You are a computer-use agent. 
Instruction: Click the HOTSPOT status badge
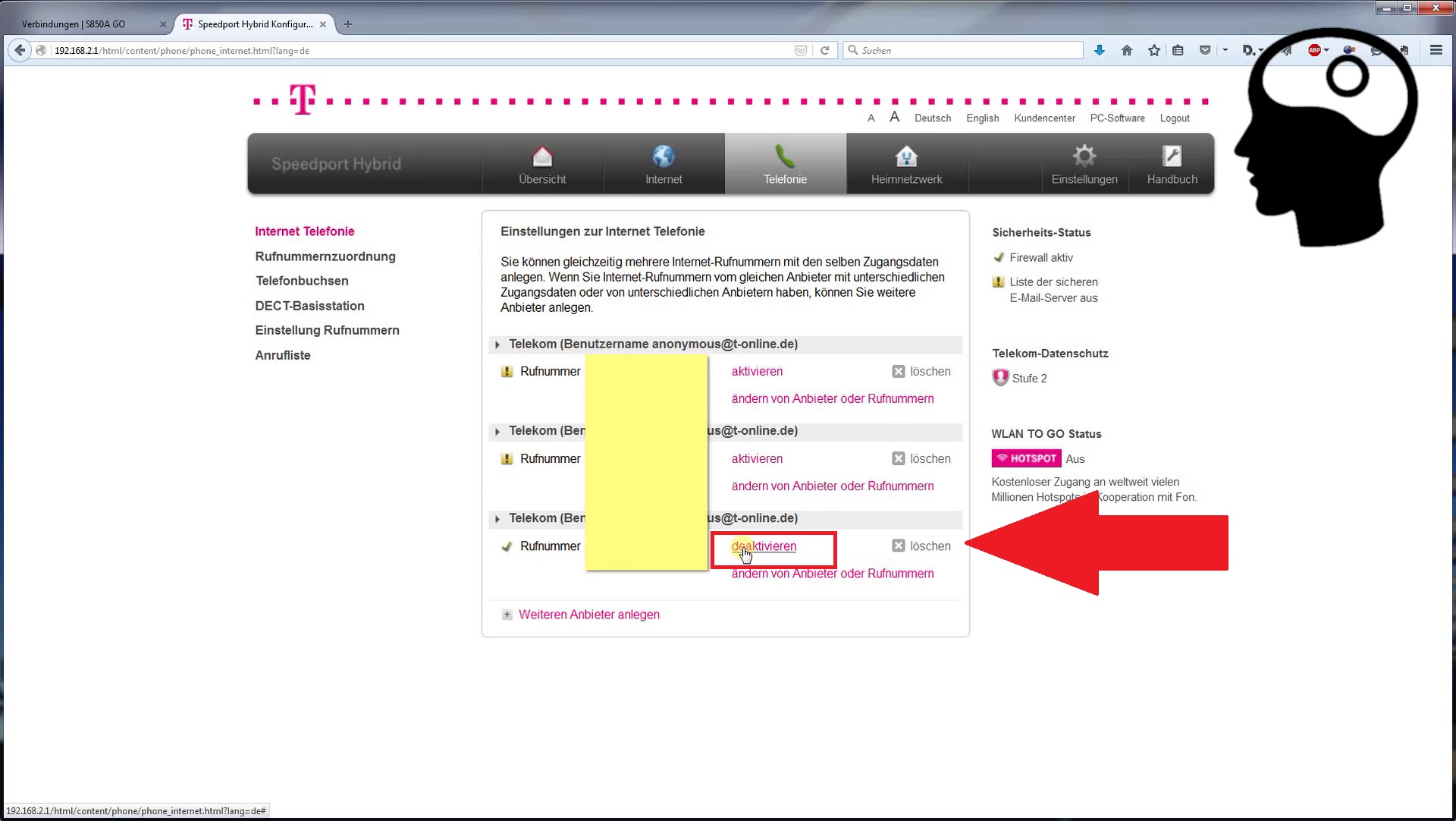coord(1026,458)
